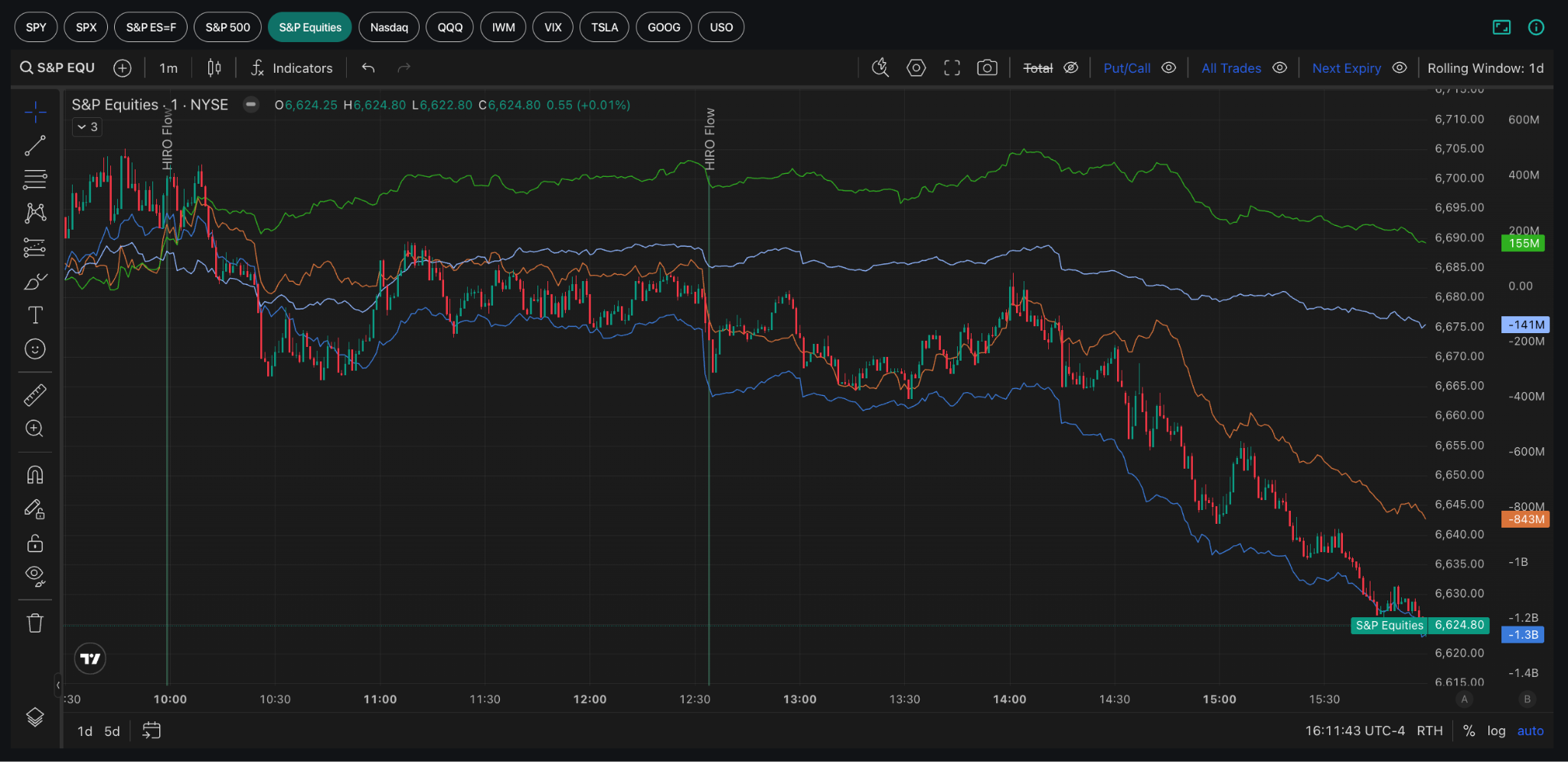The height and width of the screenshot is (762, 1568).
Task: Set range to 5d
Action: click(112, 731)
